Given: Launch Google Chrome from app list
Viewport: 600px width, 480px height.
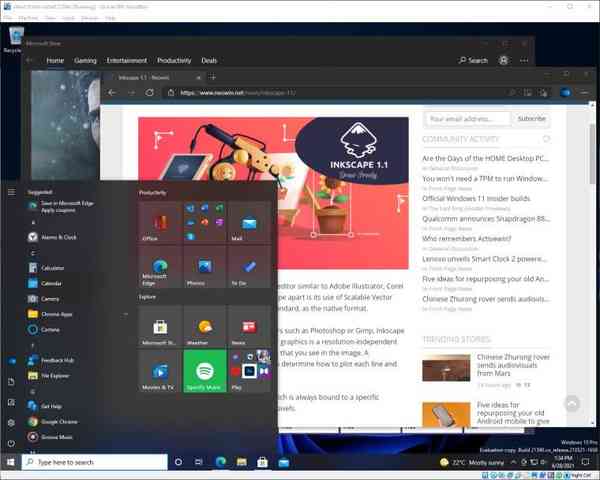Looking at the screenshot, I should 54,421.
